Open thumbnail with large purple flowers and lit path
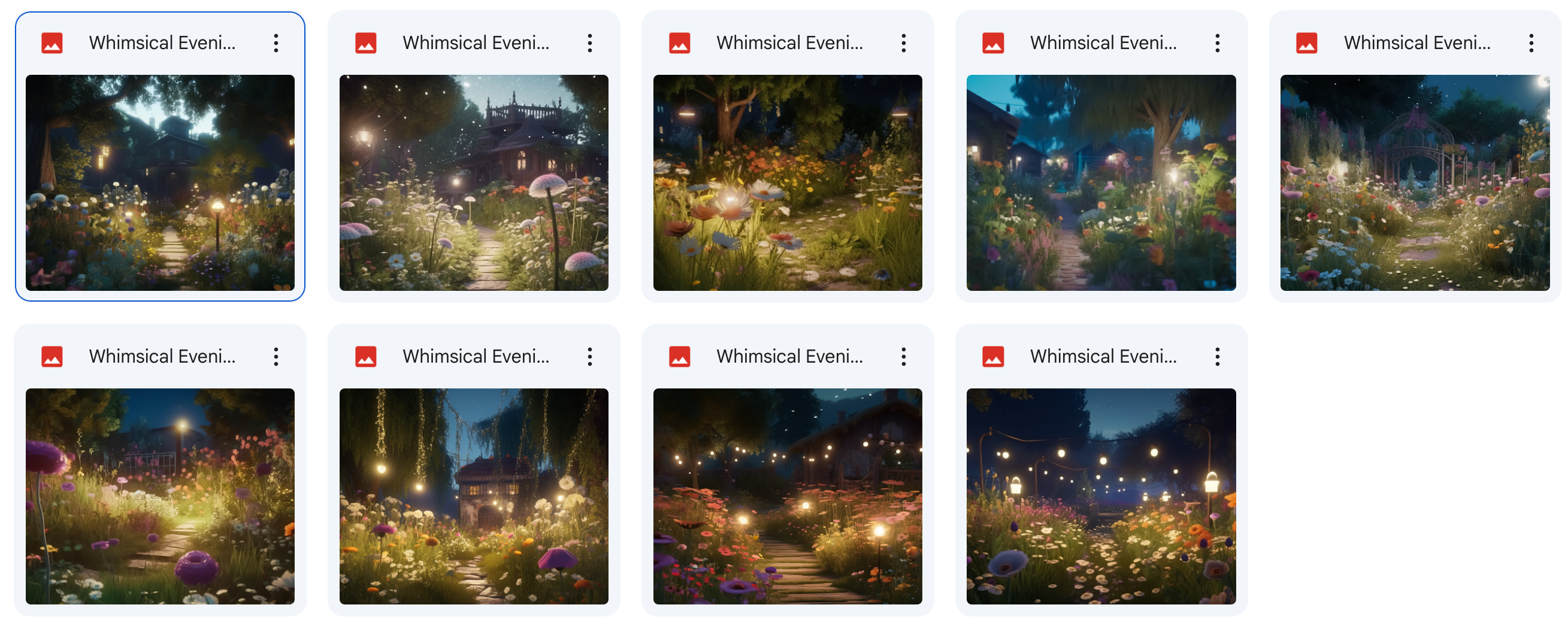 tap(160, 496)
